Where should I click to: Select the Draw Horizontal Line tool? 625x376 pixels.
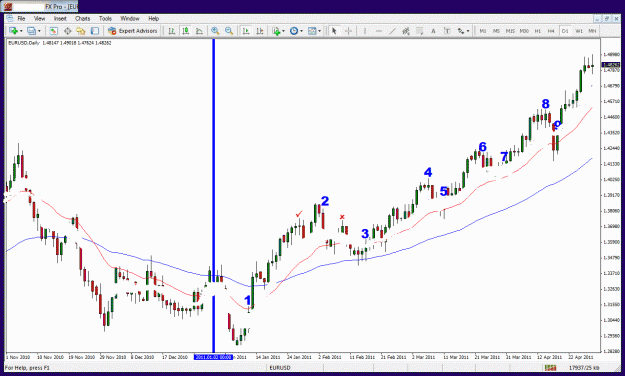coord(378,31)
